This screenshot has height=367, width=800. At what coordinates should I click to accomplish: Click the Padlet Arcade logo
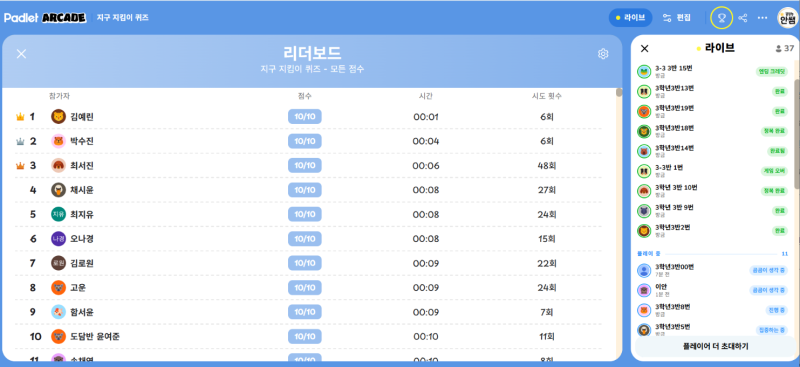45,18
